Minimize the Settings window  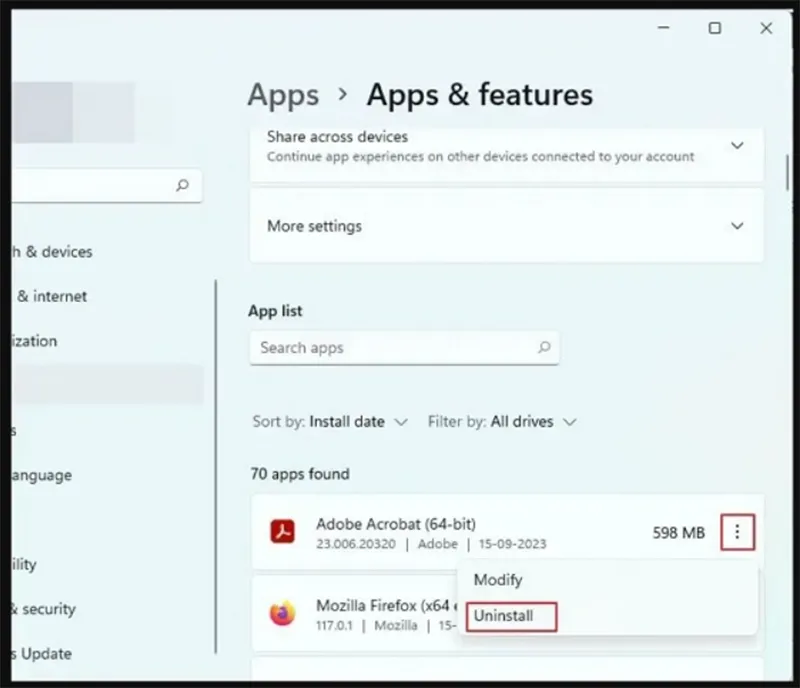pyautogui.click(x=664, y=28)
